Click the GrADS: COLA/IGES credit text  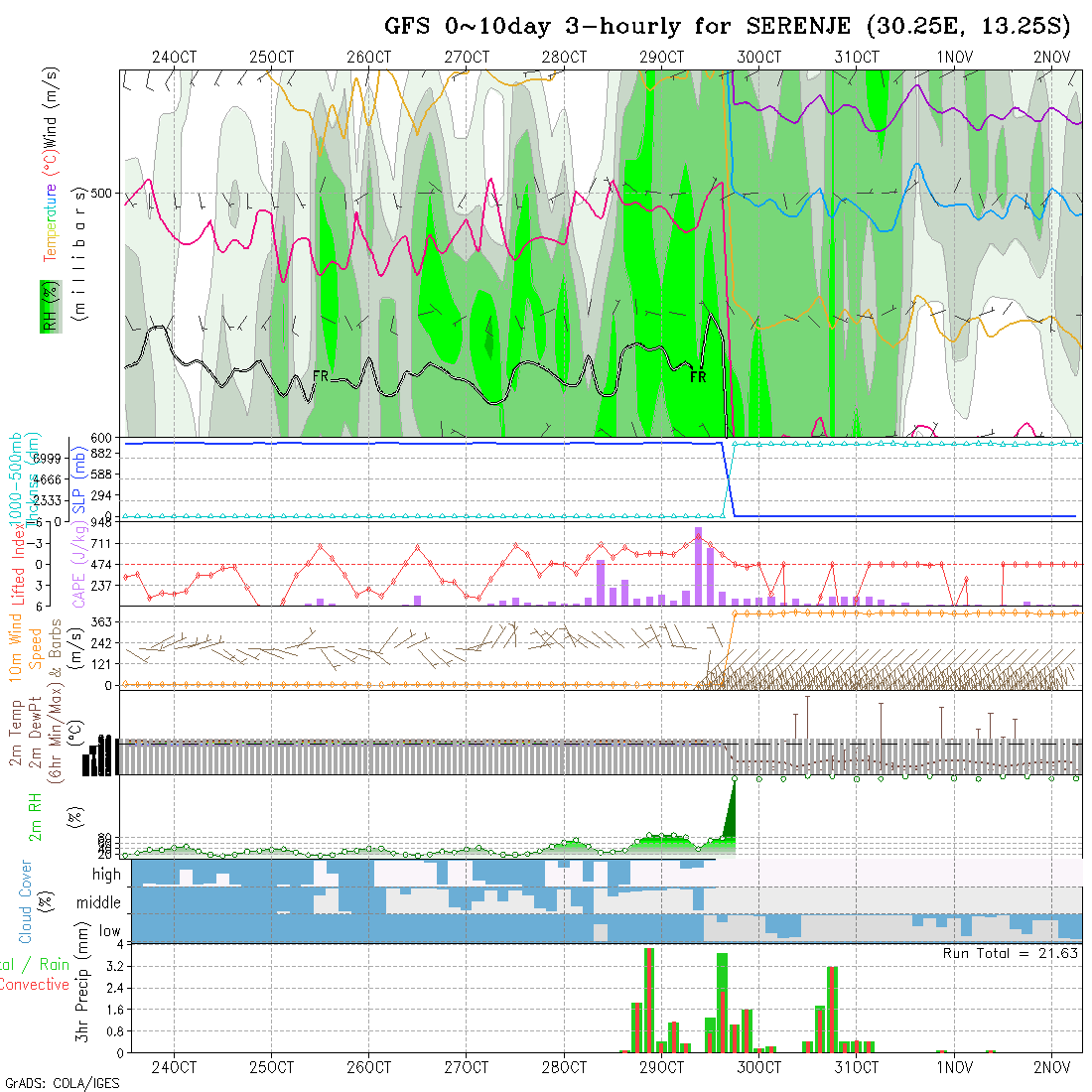pyautogui.click(x=62, y=1083)
